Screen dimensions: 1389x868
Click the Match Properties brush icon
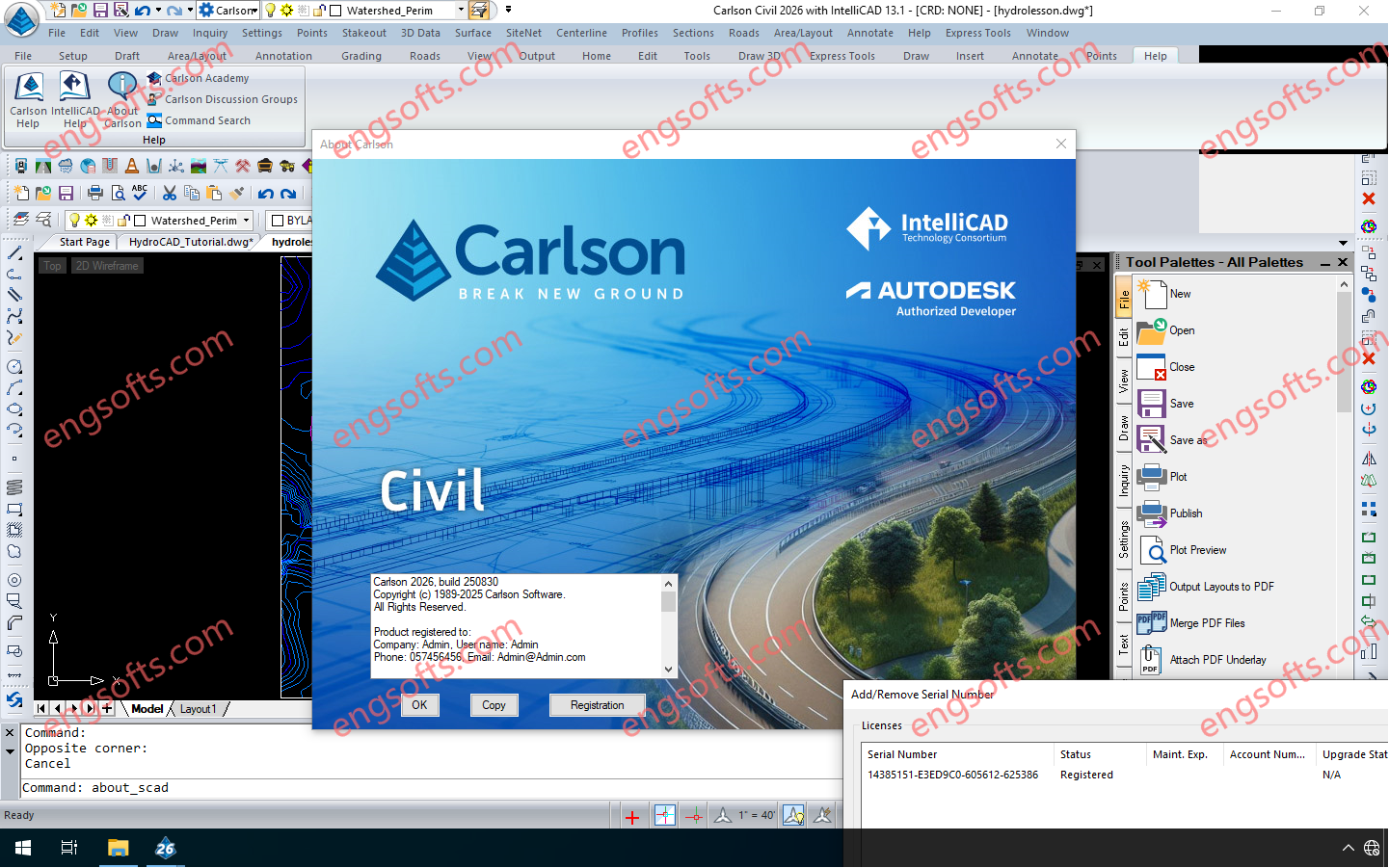point(236,193)
